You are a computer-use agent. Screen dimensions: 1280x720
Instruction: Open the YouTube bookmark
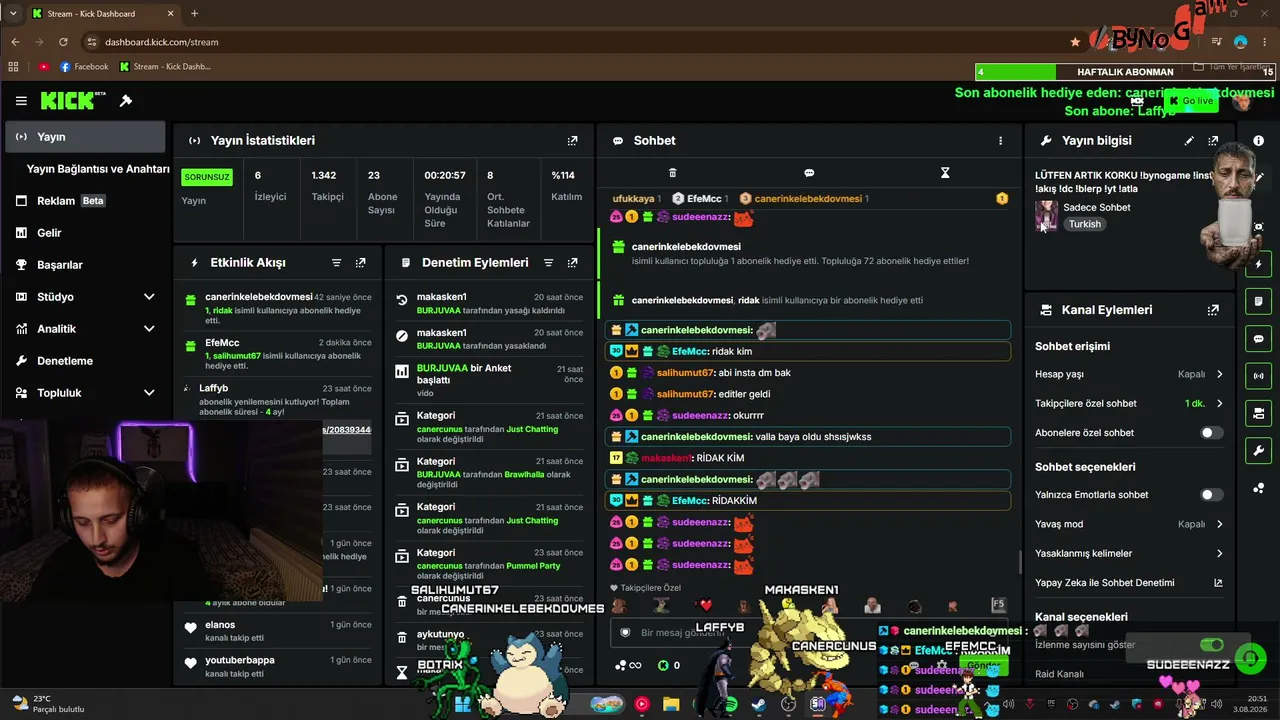43,67
